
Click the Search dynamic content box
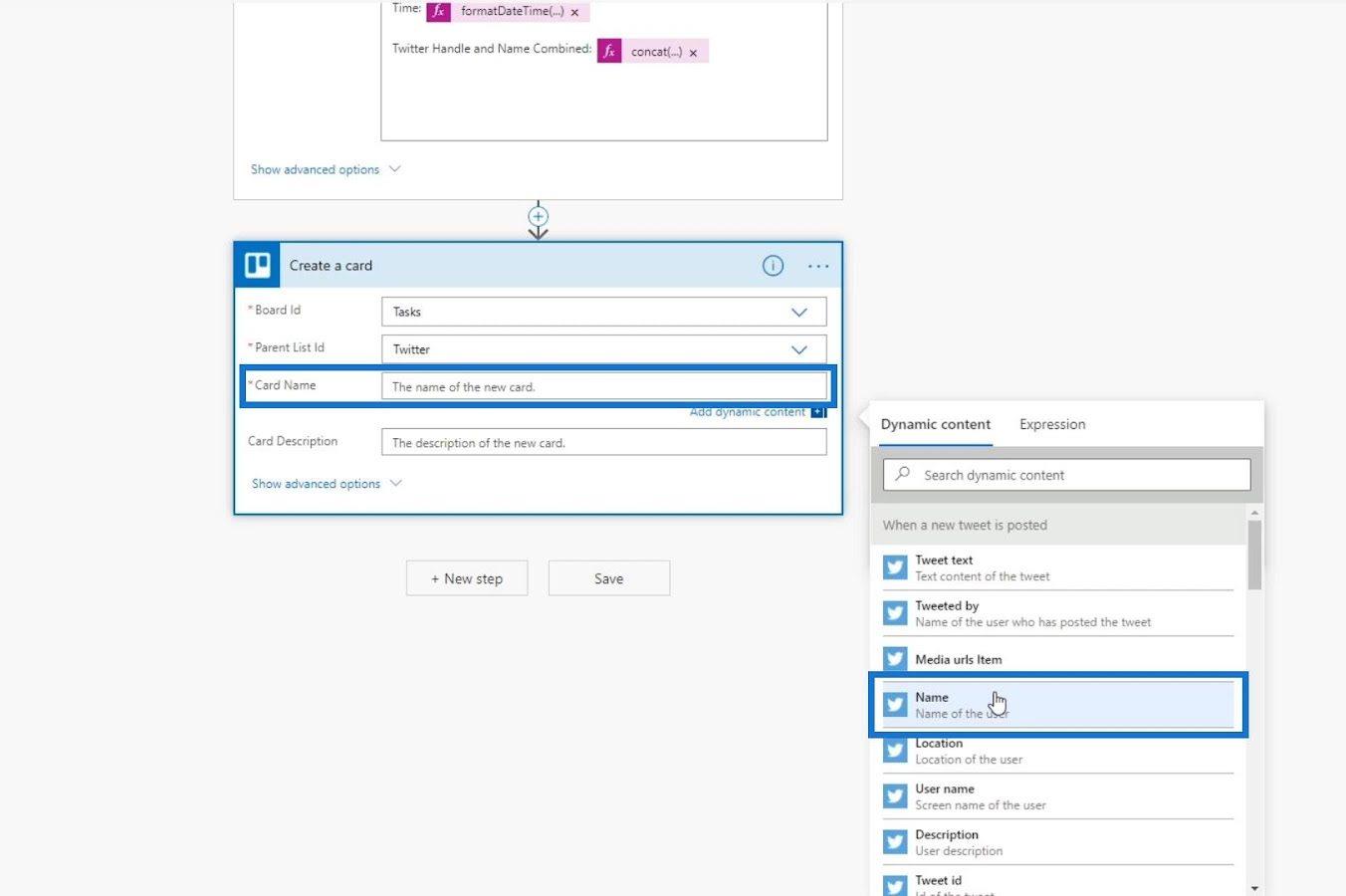coord(1066,475)
